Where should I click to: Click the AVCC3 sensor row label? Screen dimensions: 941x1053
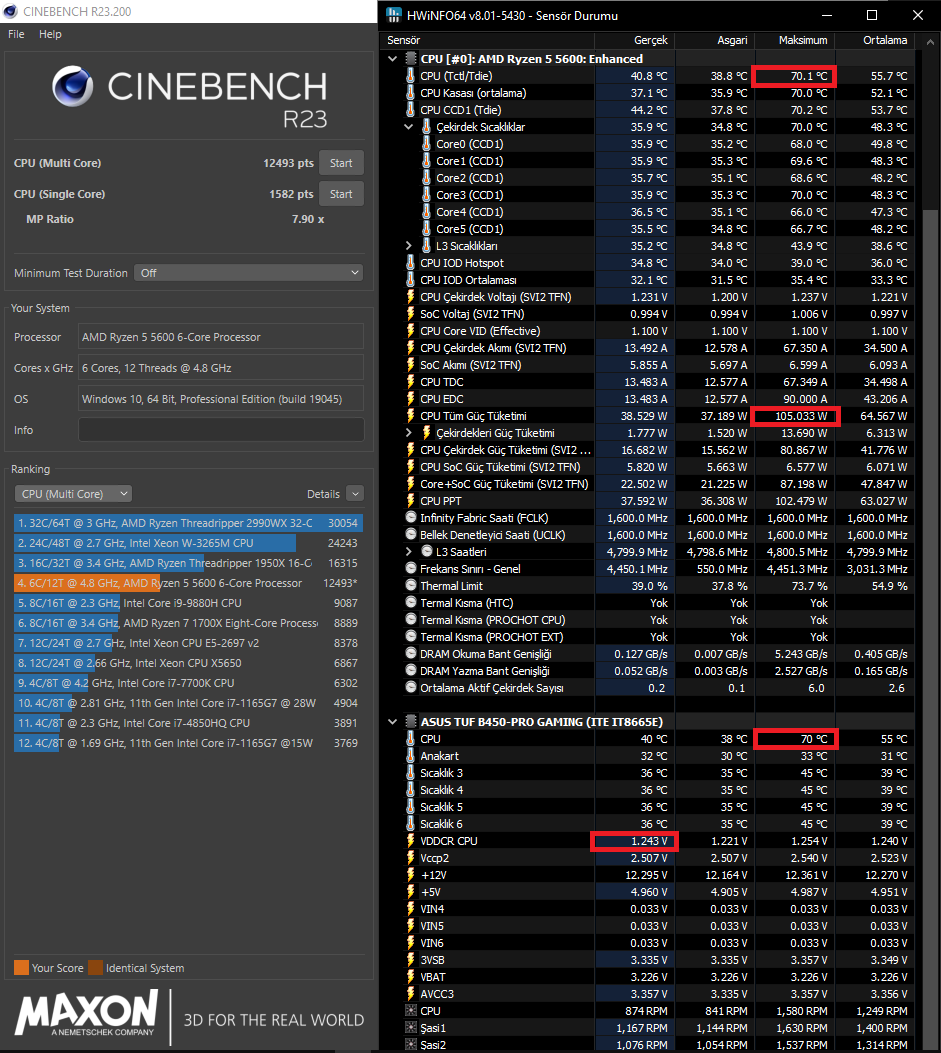click(x=437, y=994)
